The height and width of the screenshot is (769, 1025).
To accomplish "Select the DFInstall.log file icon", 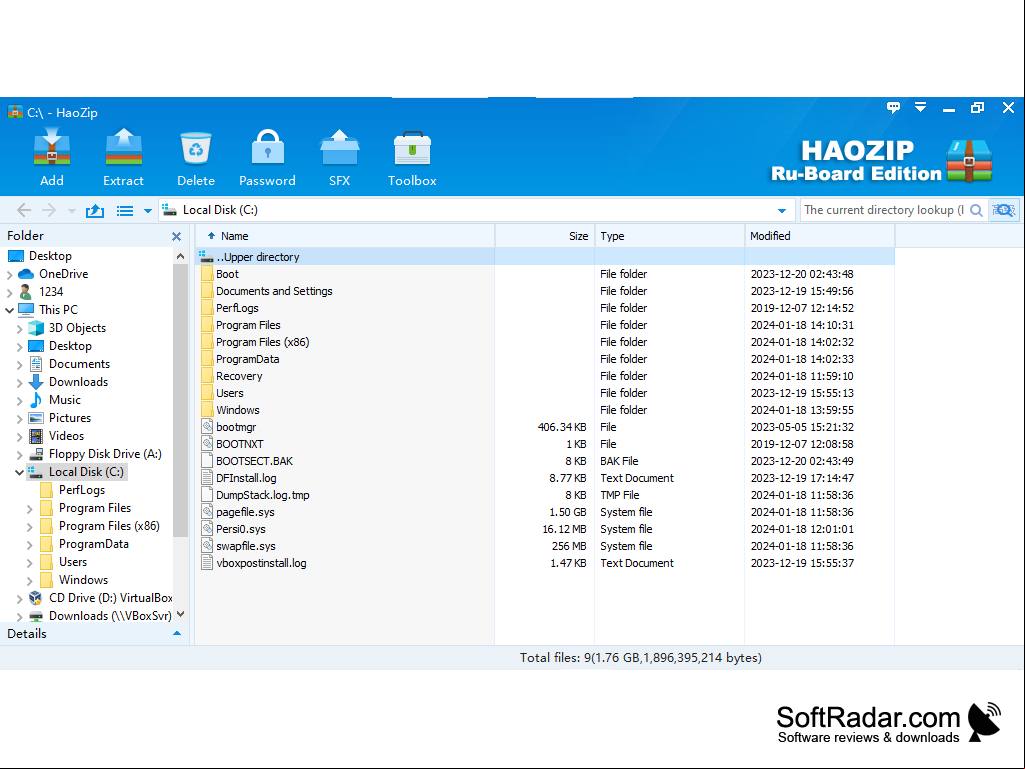I will [207, 478].
